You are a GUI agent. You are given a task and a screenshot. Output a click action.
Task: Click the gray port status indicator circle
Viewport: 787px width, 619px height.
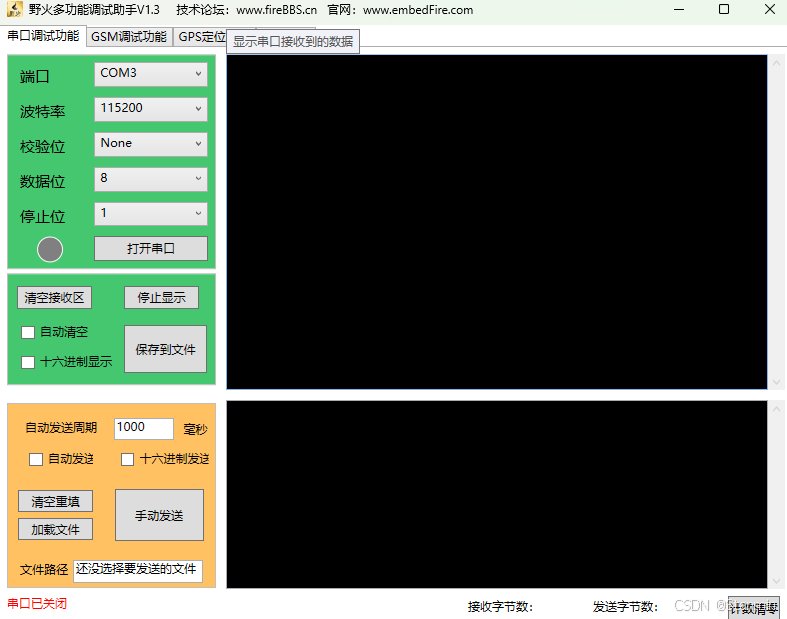[50, 250]
